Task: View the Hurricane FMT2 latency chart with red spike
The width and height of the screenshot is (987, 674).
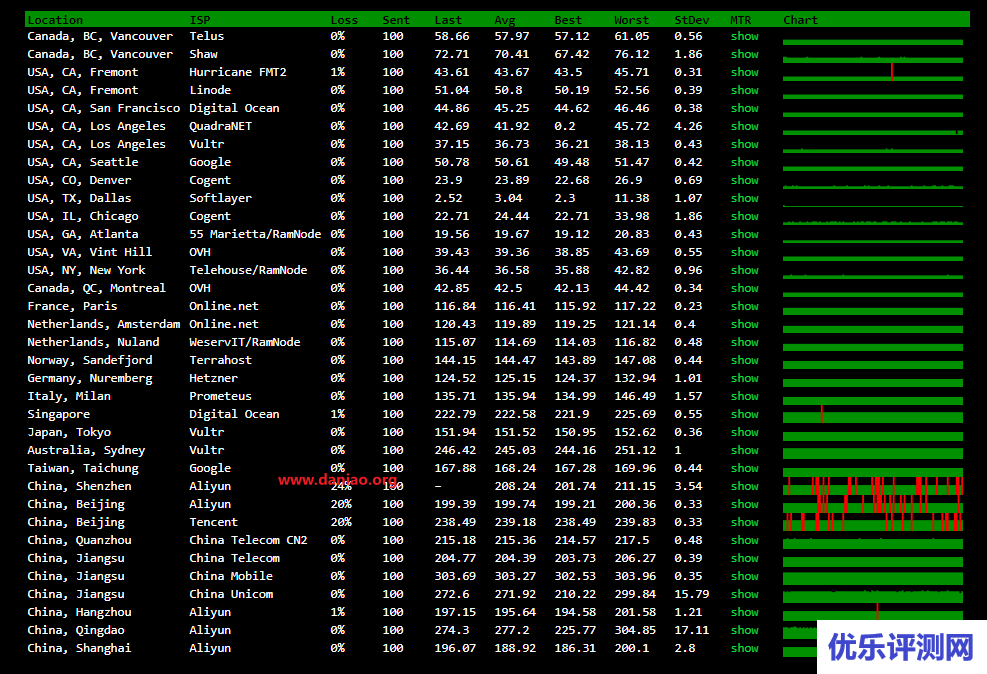Action: pos(872,72)
